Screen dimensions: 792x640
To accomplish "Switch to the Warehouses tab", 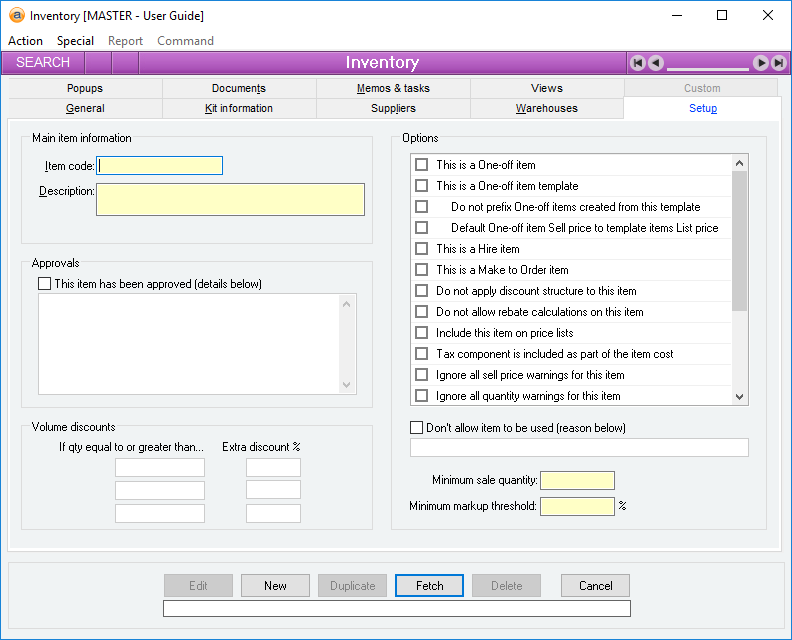I will point(546,108).
